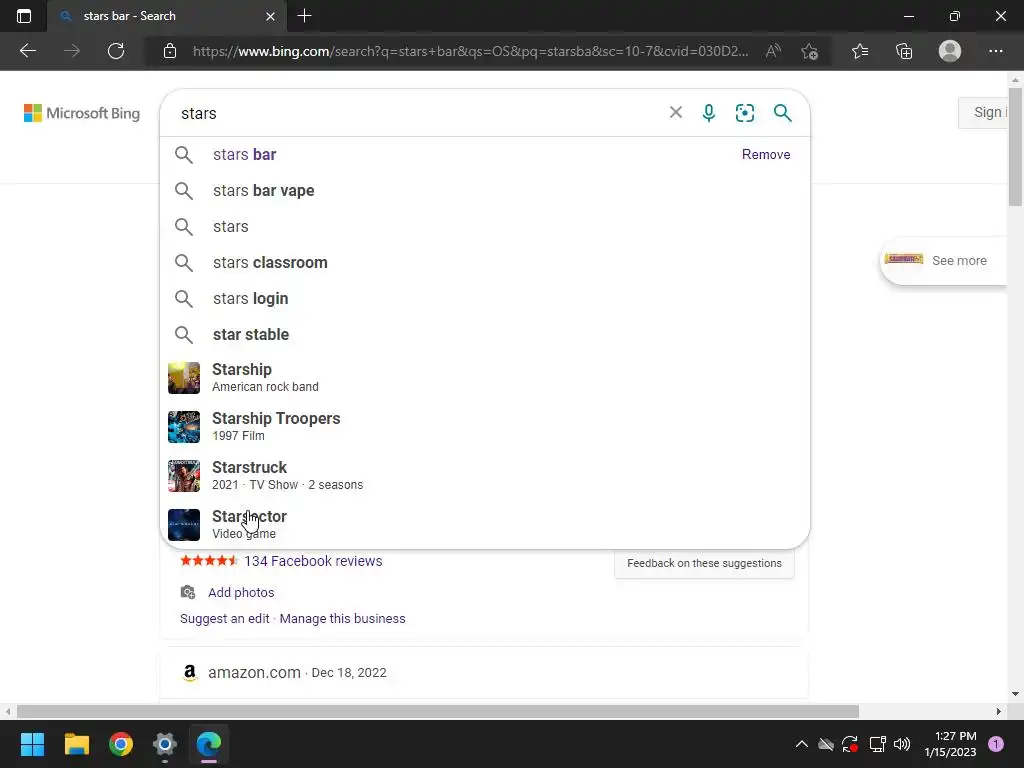The height and width of the screenshot is (768, 1024).
Task: Add this page to favorites
Action: (x=810, y=51)
